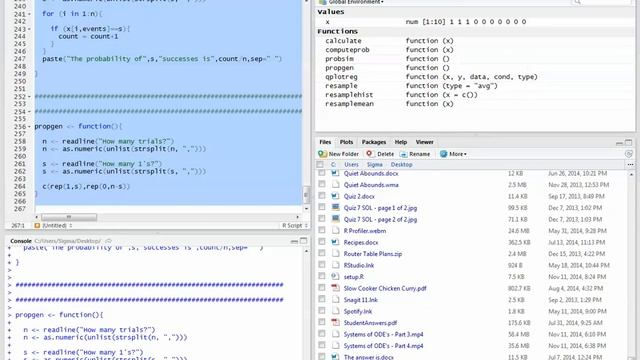Screen dimensions: 640x360
Task: Click the path ellipsis browse button
Action: pos(630,164)
